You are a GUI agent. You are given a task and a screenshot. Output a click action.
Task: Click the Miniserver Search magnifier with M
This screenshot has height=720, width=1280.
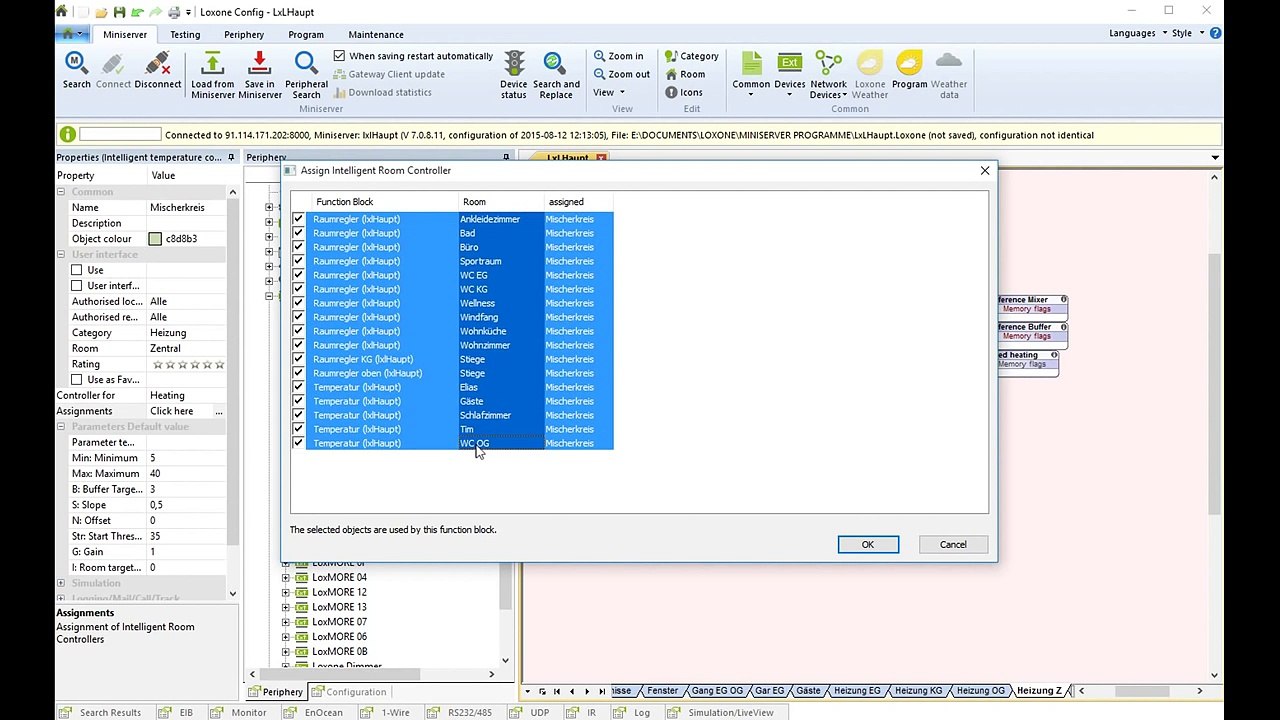pyautogui.click(x=76, y=64)
